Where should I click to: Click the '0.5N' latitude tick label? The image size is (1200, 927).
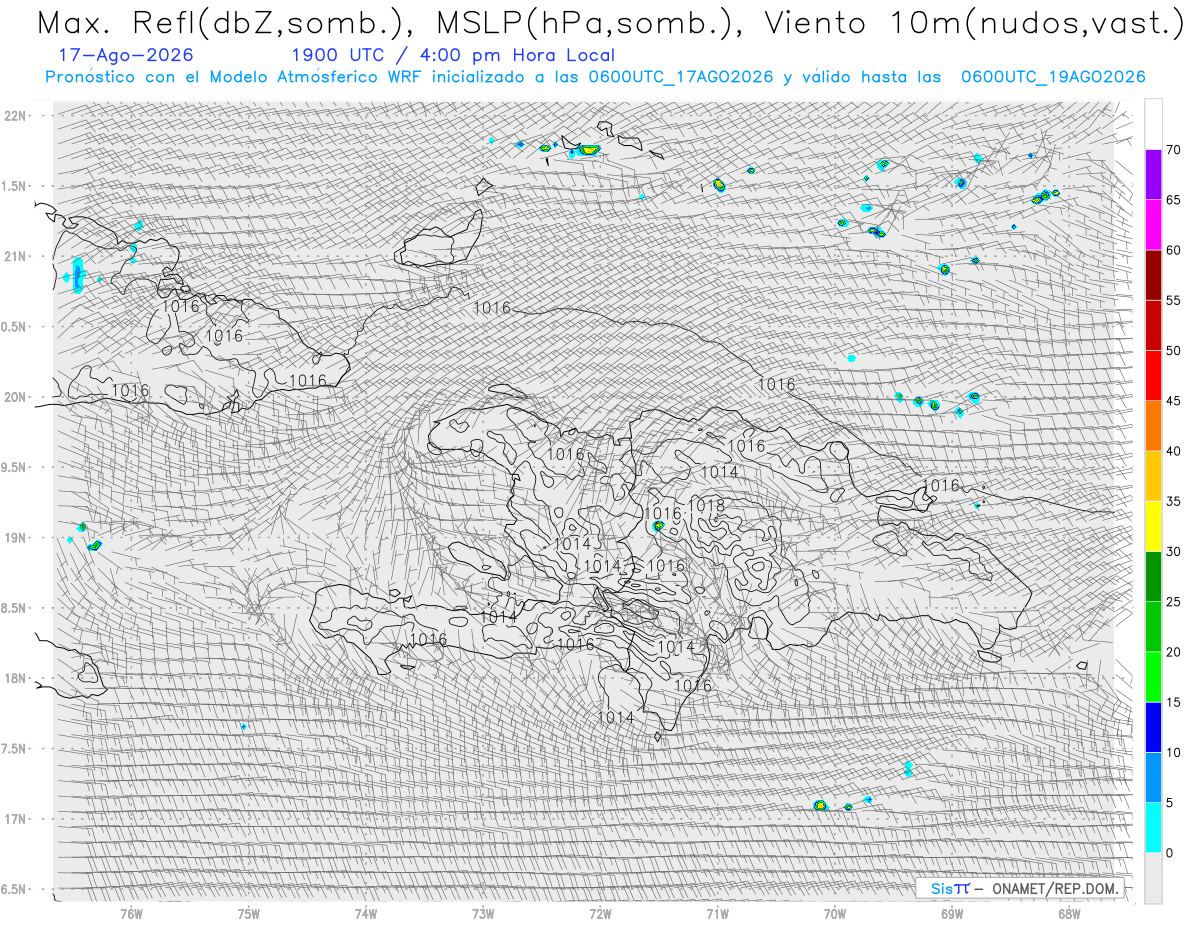pos(15,327)
